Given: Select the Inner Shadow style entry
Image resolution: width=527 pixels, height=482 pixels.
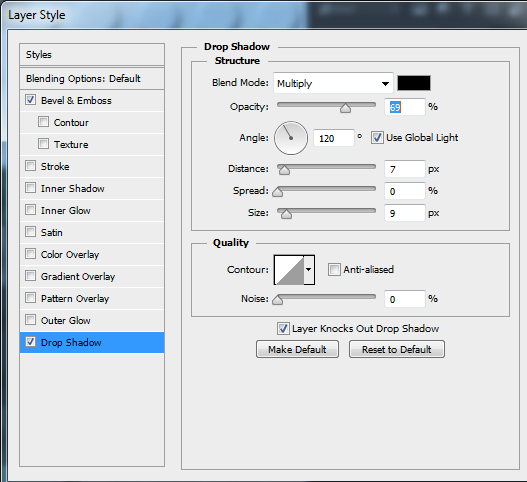Looking at the screenshot, I should pos(92,189).
